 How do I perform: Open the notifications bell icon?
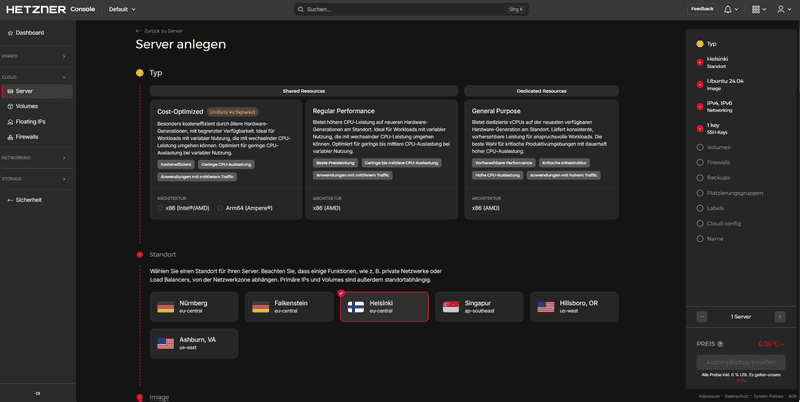[x=729, y=9]
